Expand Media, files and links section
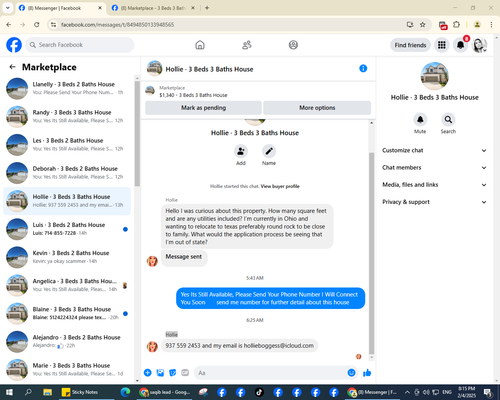This screenshot has height=400, width=500. pos(434,185)
